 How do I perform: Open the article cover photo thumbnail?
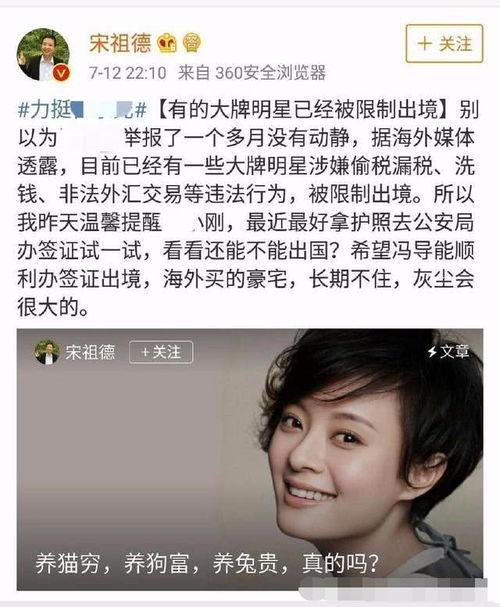pyautogui.click(x=250, y=460)
